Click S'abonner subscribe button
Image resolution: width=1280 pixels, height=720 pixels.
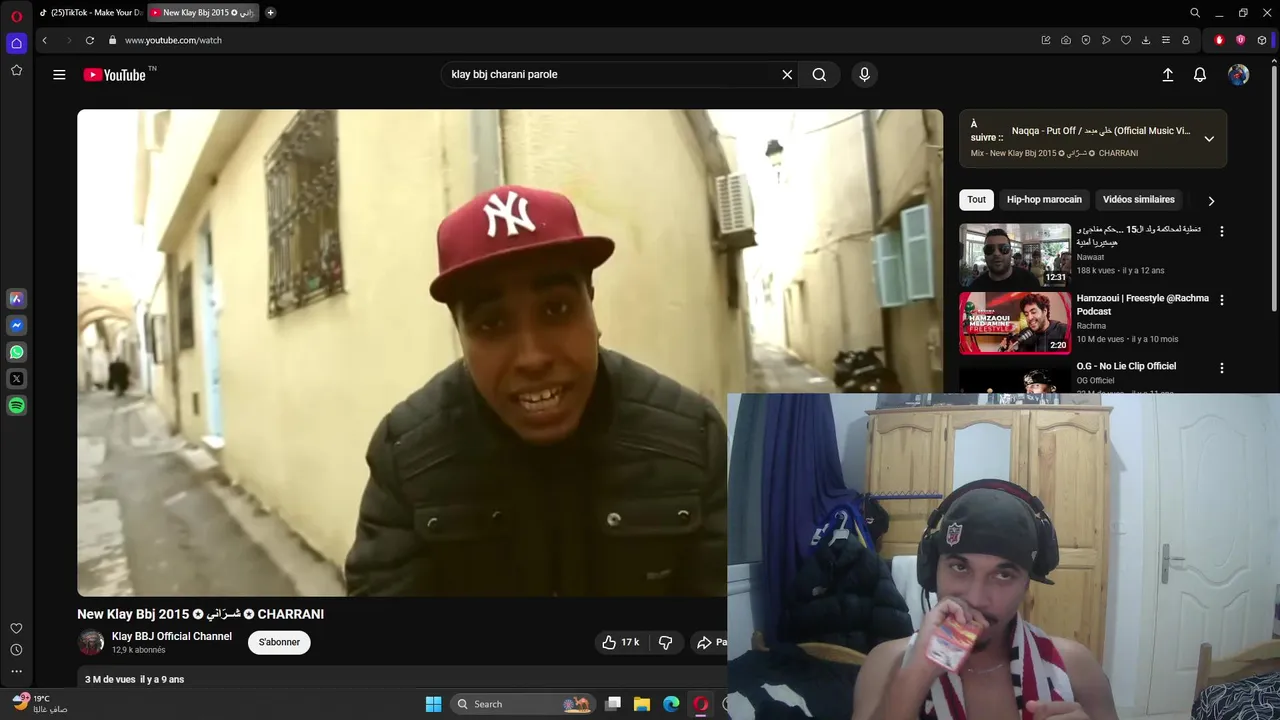[x=279, y=642]
